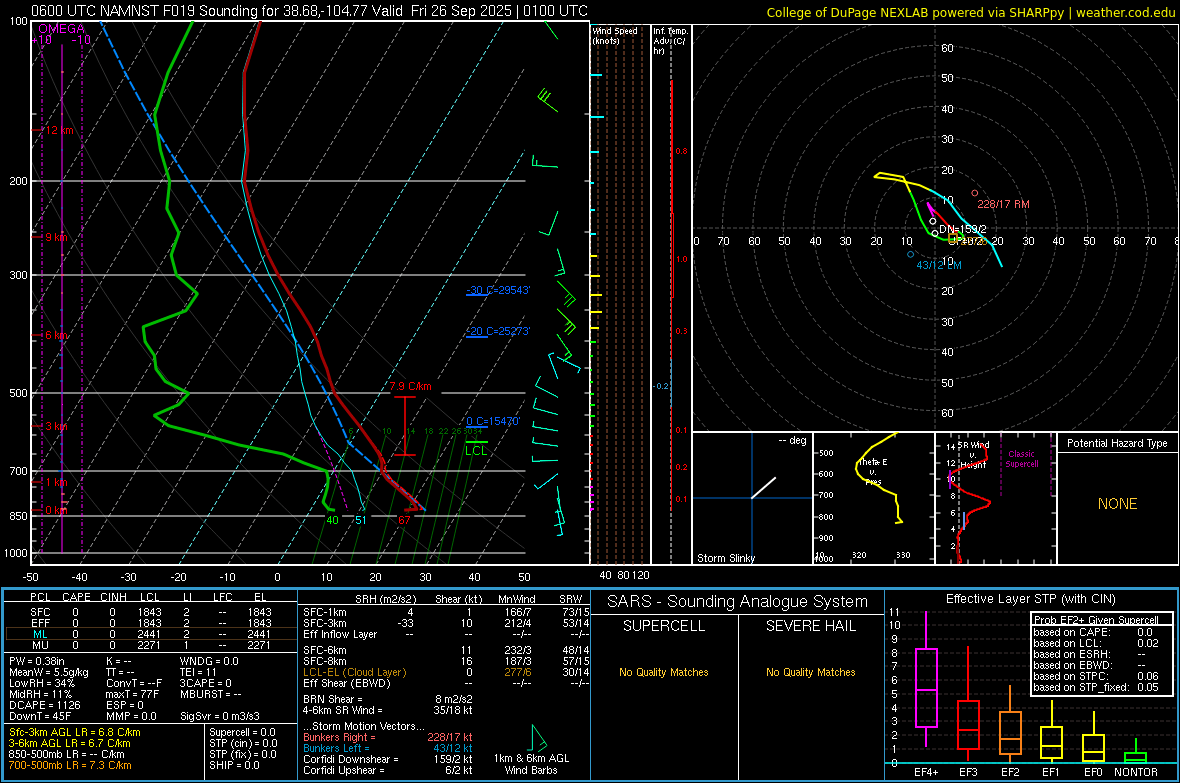Click the surface temperature value '67'
1180x783 pixels.
click(x=404, y=520)
